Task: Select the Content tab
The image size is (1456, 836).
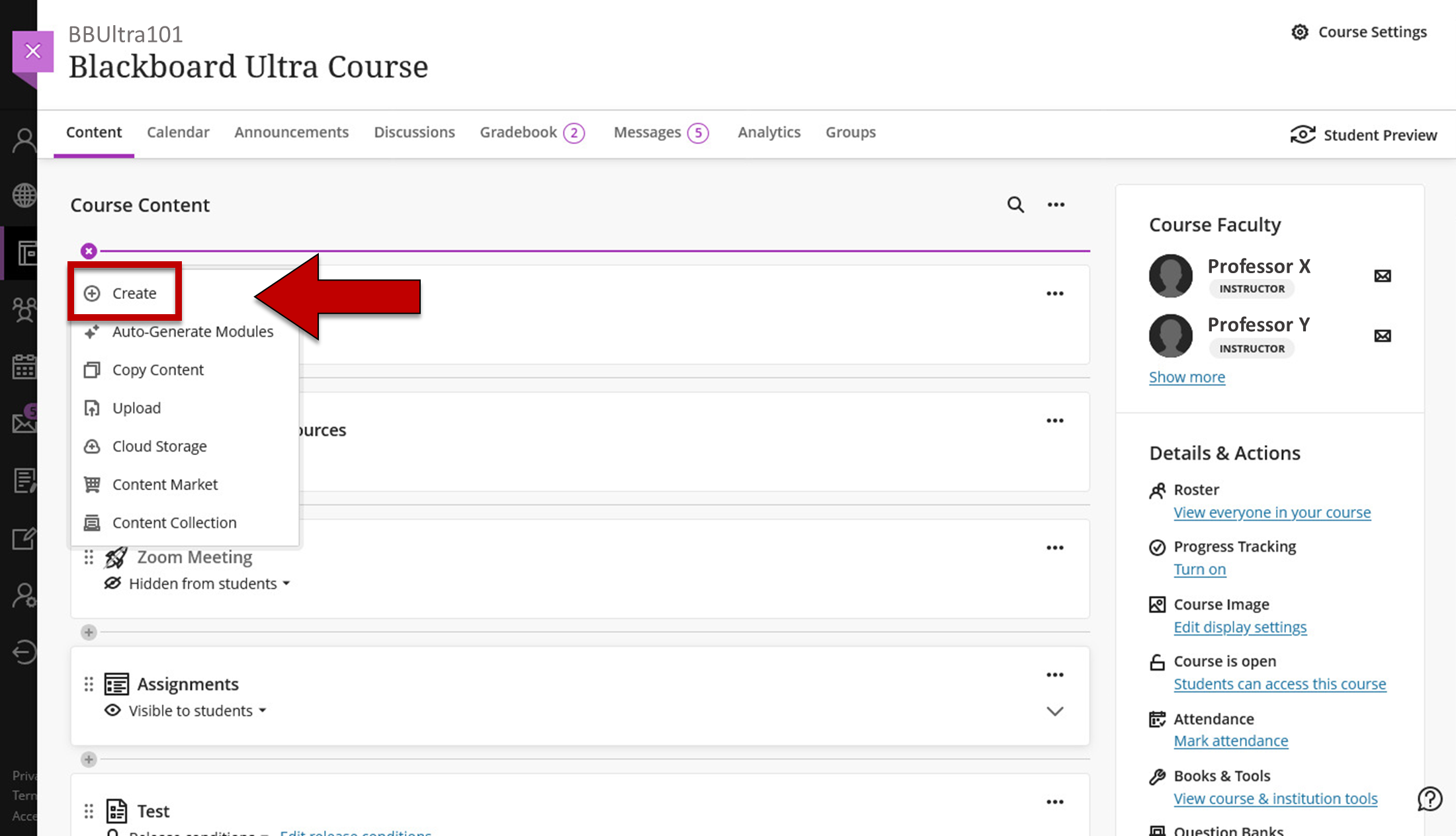Action: (x=94, y=132)
